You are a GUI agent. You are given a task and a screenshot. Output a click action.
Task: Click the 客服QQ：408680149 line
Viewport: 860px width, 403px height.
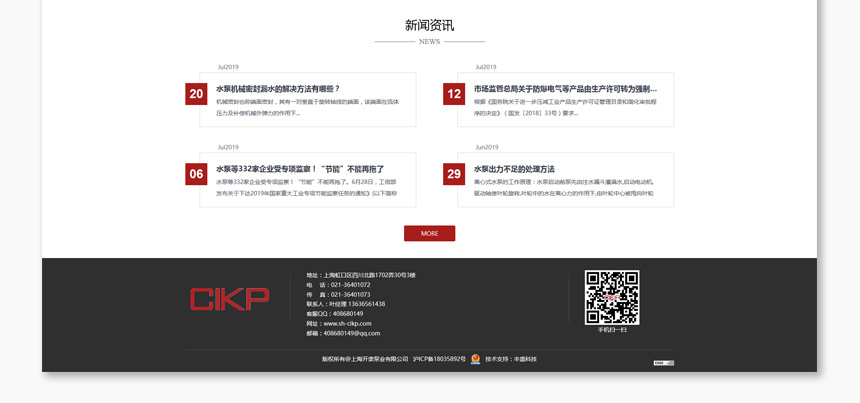click(335, 314)
